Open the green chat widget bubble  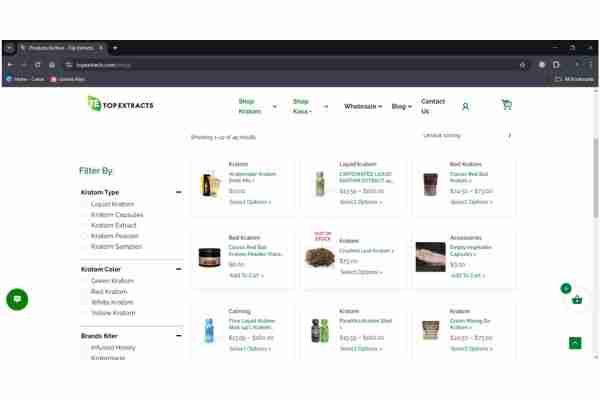pos(17,299)
